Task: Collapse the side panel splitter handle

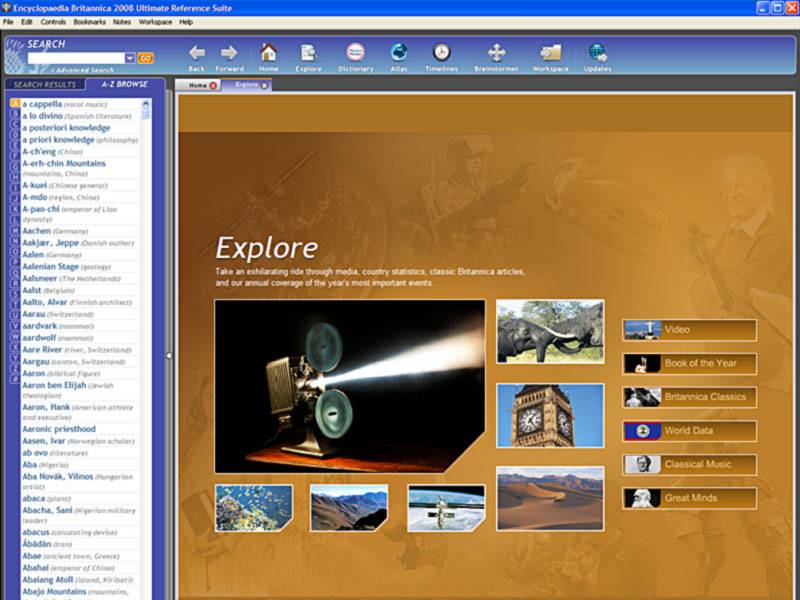Action: (x=169, y=356)
